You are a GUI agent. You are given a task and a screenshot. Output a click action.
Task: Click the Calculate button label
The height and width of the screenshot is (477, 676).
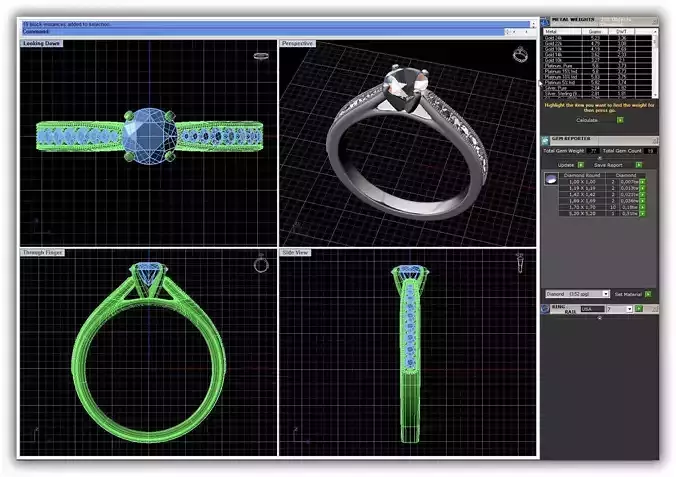coord(587,120)
